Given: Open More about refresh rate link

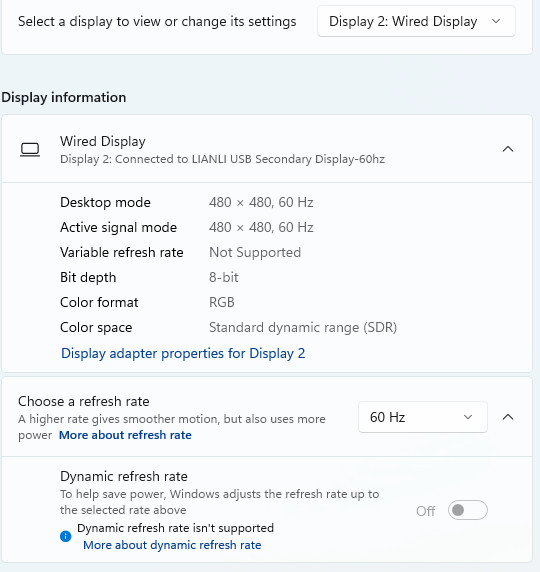Looking at the screenshot, I should (x=125, y=435).
